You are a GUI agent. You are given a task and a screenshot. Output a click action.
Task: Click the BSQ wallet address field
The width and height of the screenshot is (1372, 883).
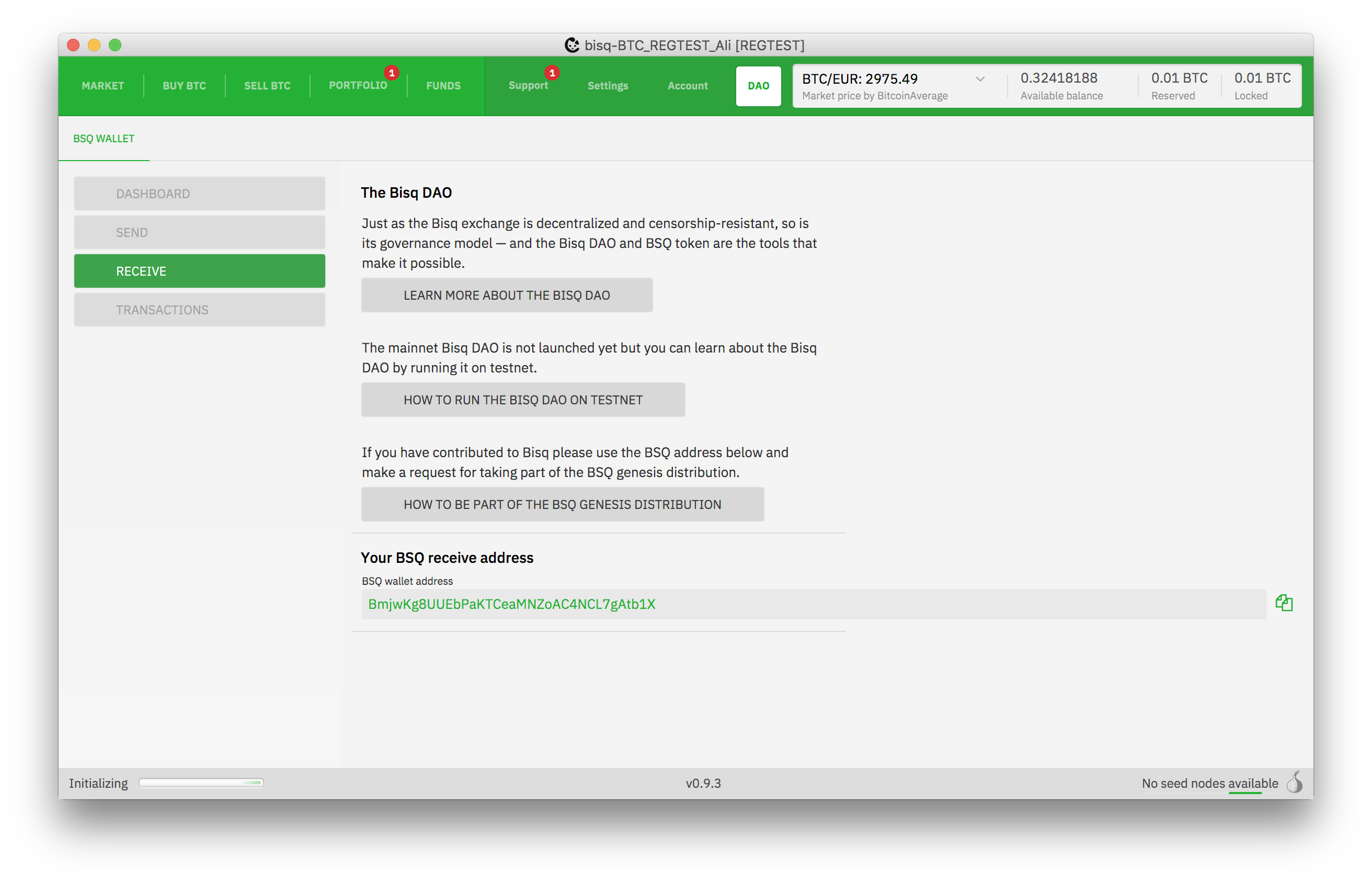[x=813, y=604]
